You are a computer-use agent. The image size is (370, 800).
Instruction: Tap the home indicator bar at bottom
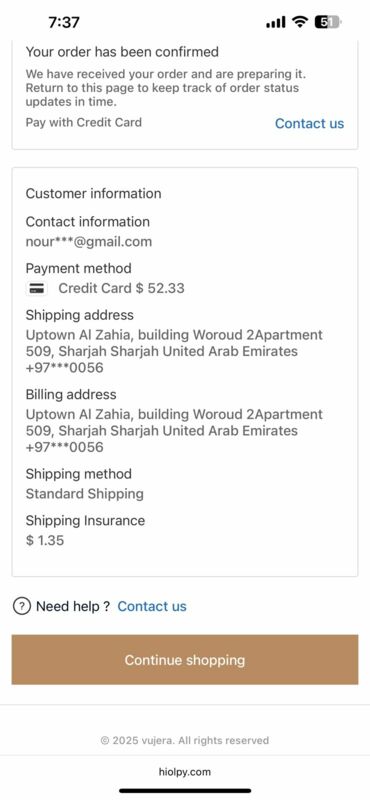pos(185,790)
